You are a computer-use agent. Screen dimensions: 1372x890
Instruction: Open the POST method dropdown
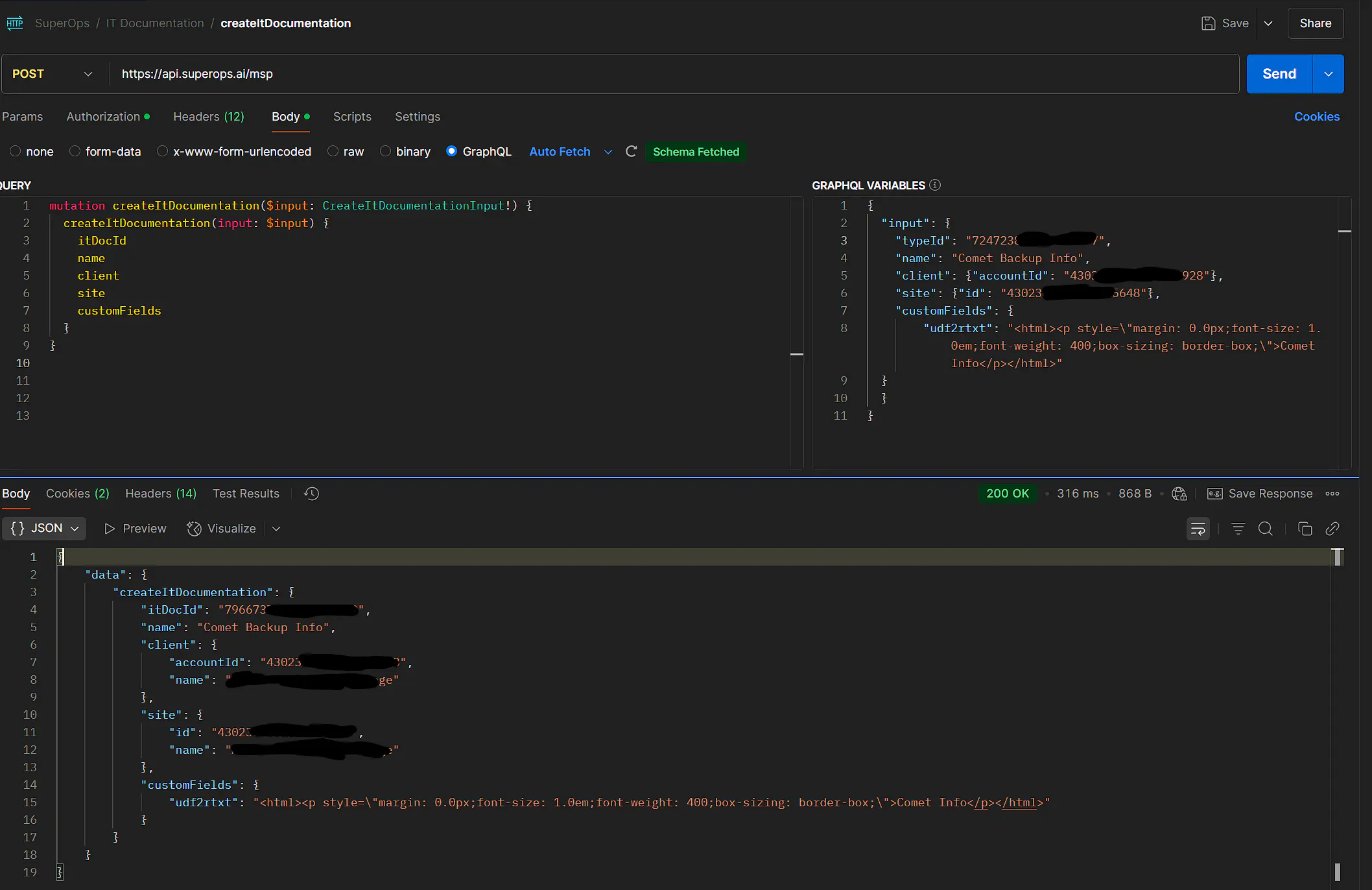pyautogui.click(x=54, y=74)
